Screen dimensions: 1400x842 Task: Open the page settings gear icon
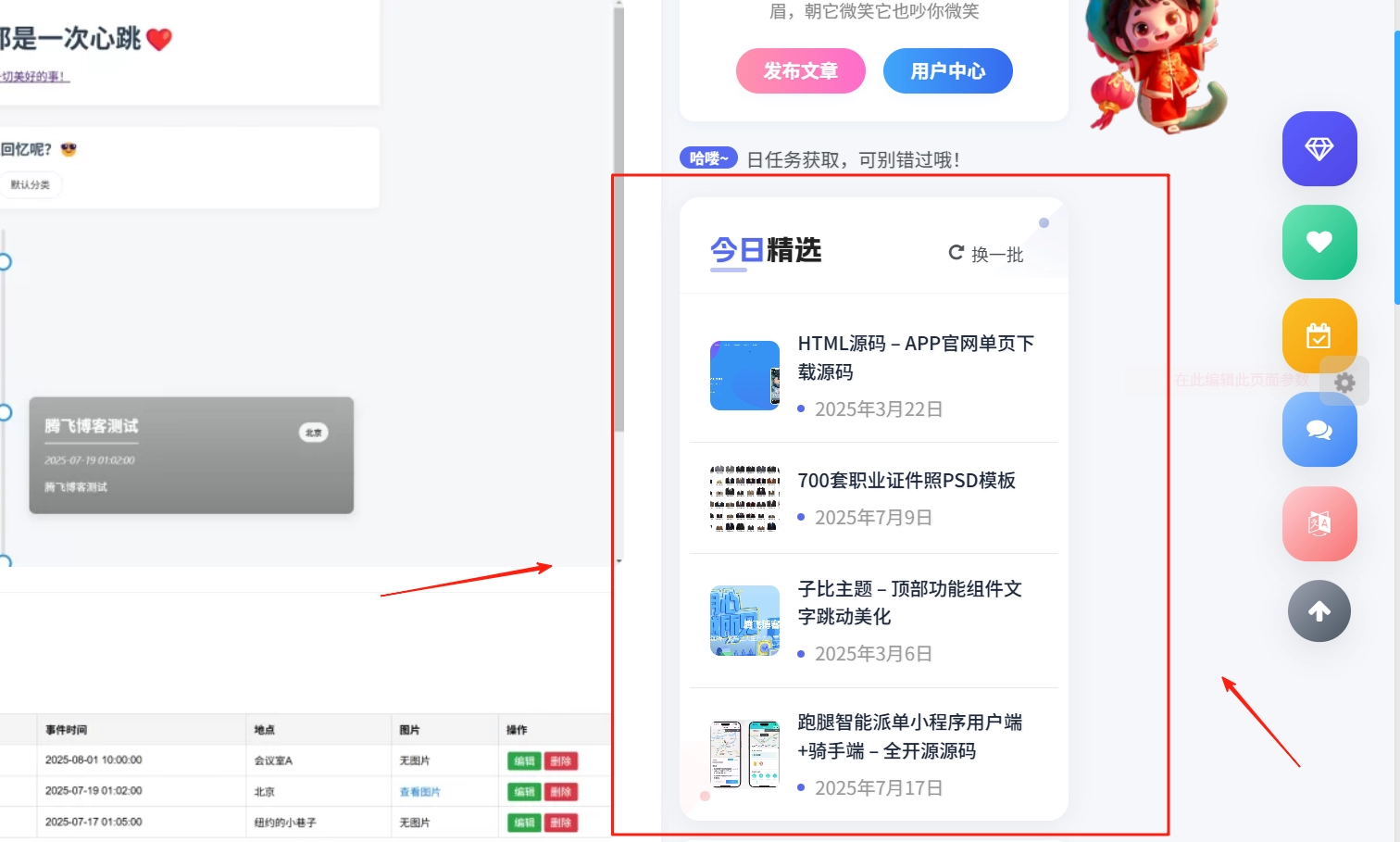pyautogui.click(x=1344, y=382)
